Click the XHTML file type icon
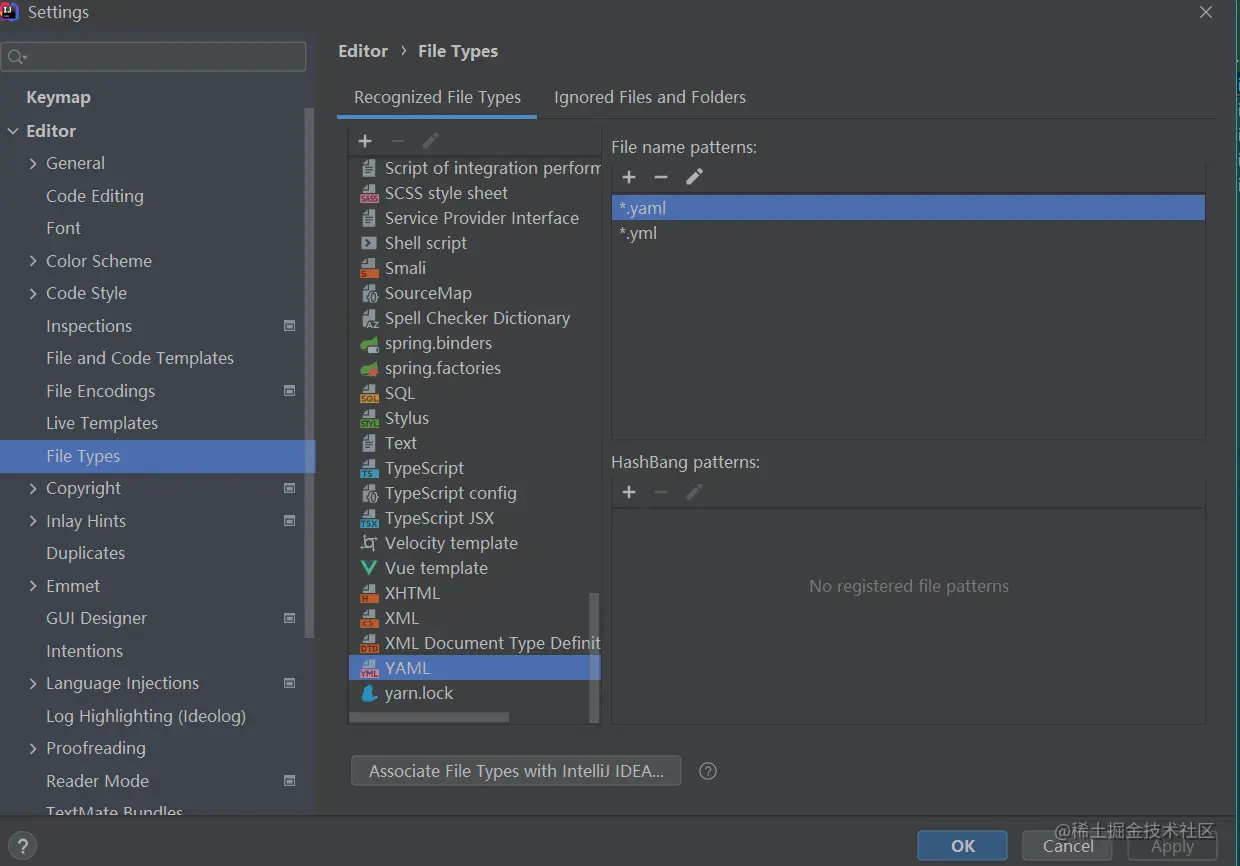Viewport: 1240px width, 866px height. point(369,593)
